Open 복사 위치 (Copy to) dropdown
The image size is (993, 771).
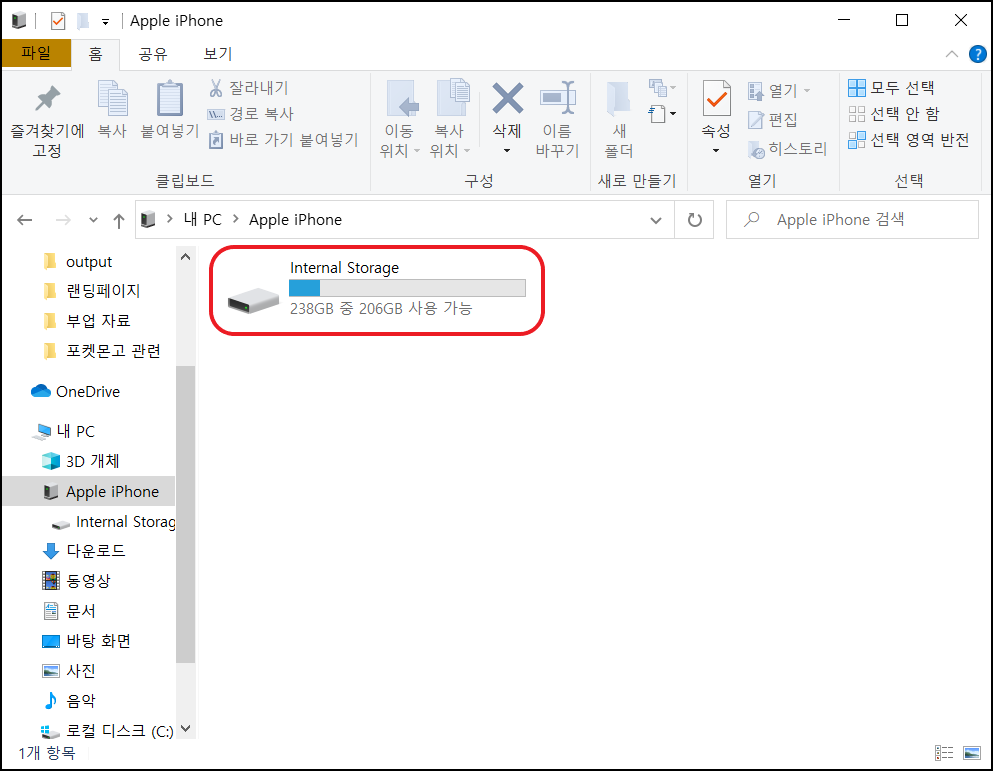(x=450, y=119)
